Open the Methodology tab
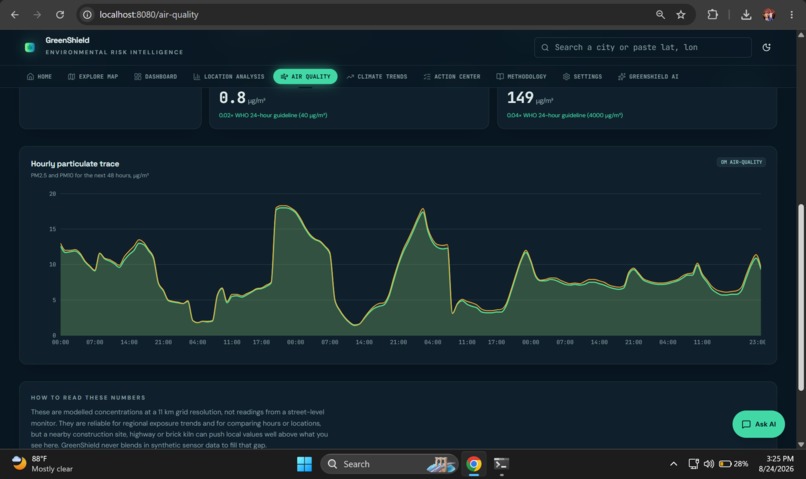This screenshot has height=479, width=806. pos(521,77)
